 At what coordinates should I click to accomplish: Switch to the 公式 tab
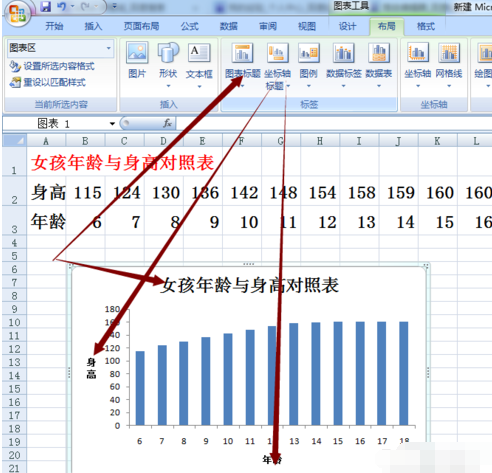[x=190, y=26]
